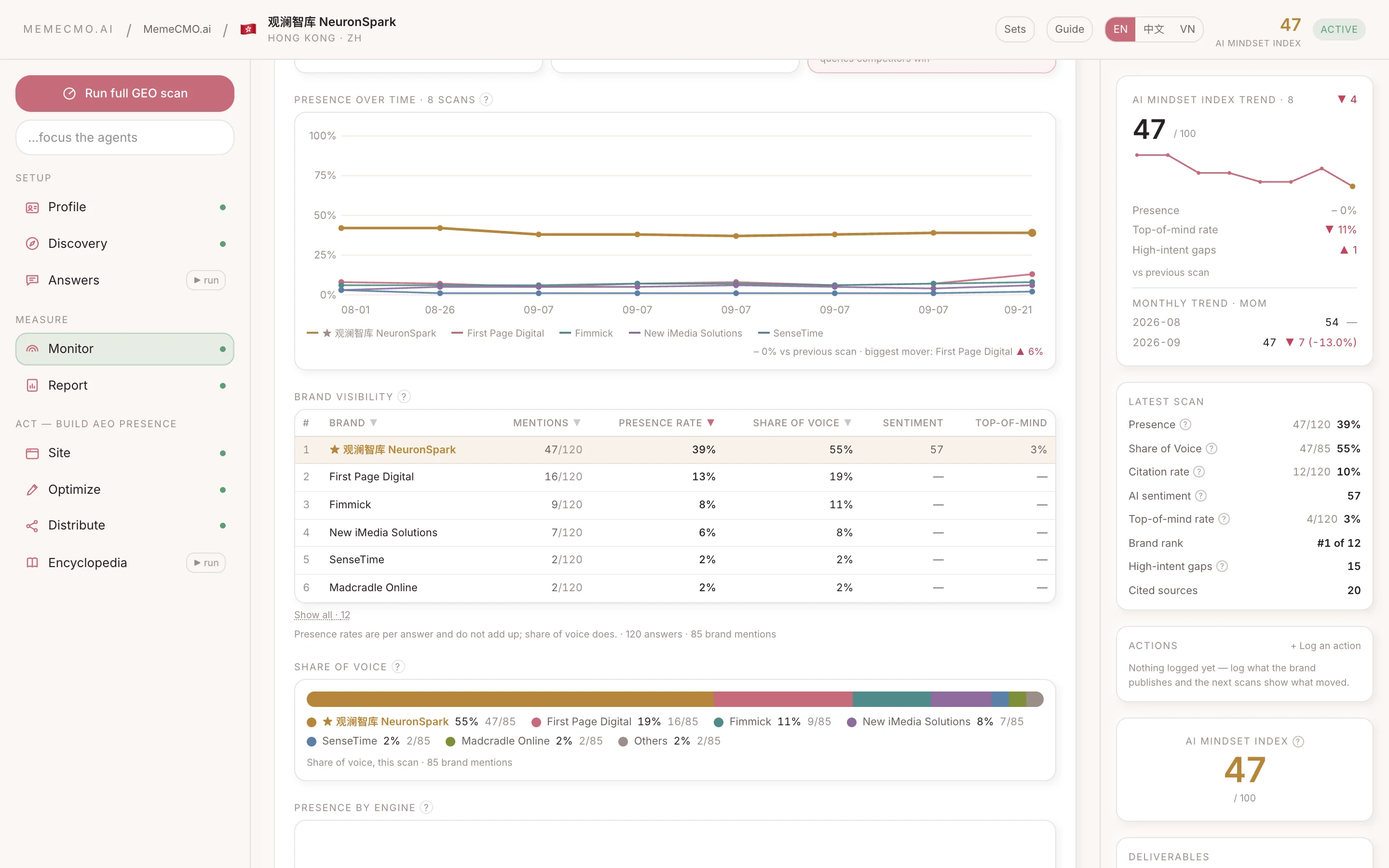Click the Discovery compass icon
Screen dimensions: 1389x868
(x=32, y=244)
